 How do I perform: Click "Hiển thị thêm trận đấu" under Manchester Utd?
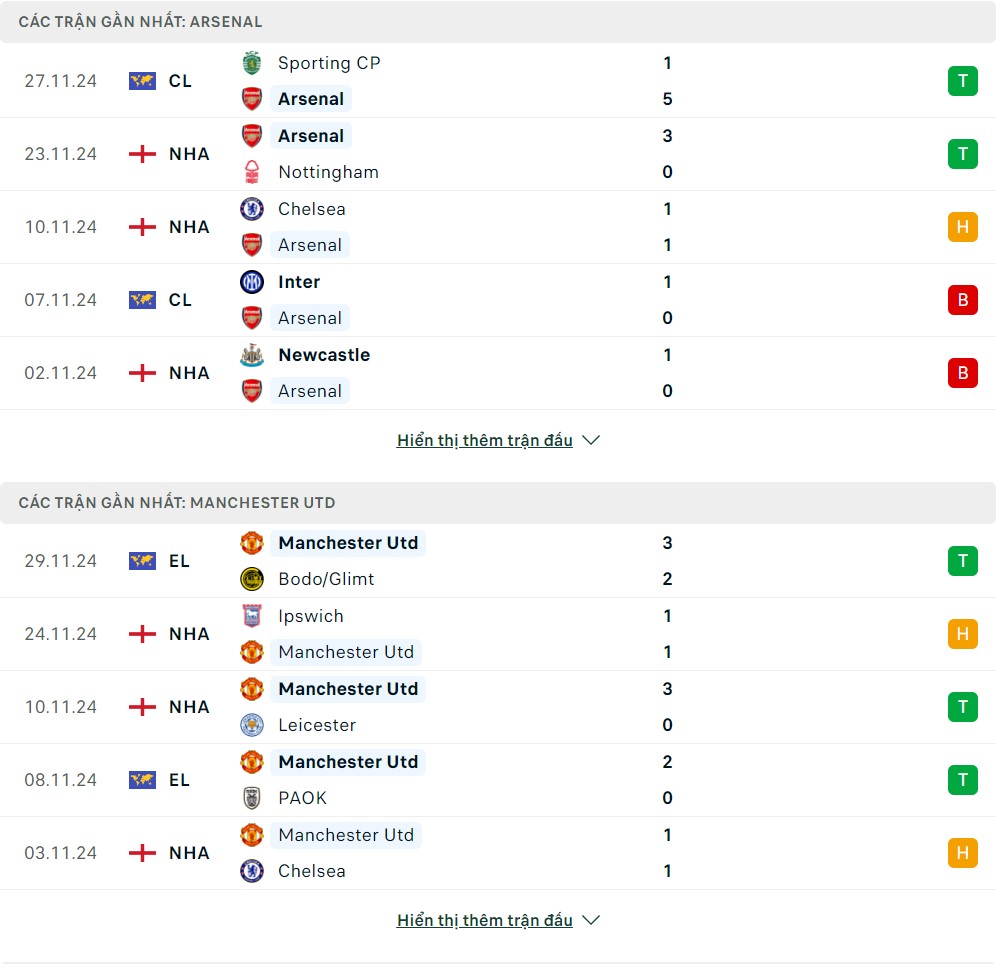[484, 920]
